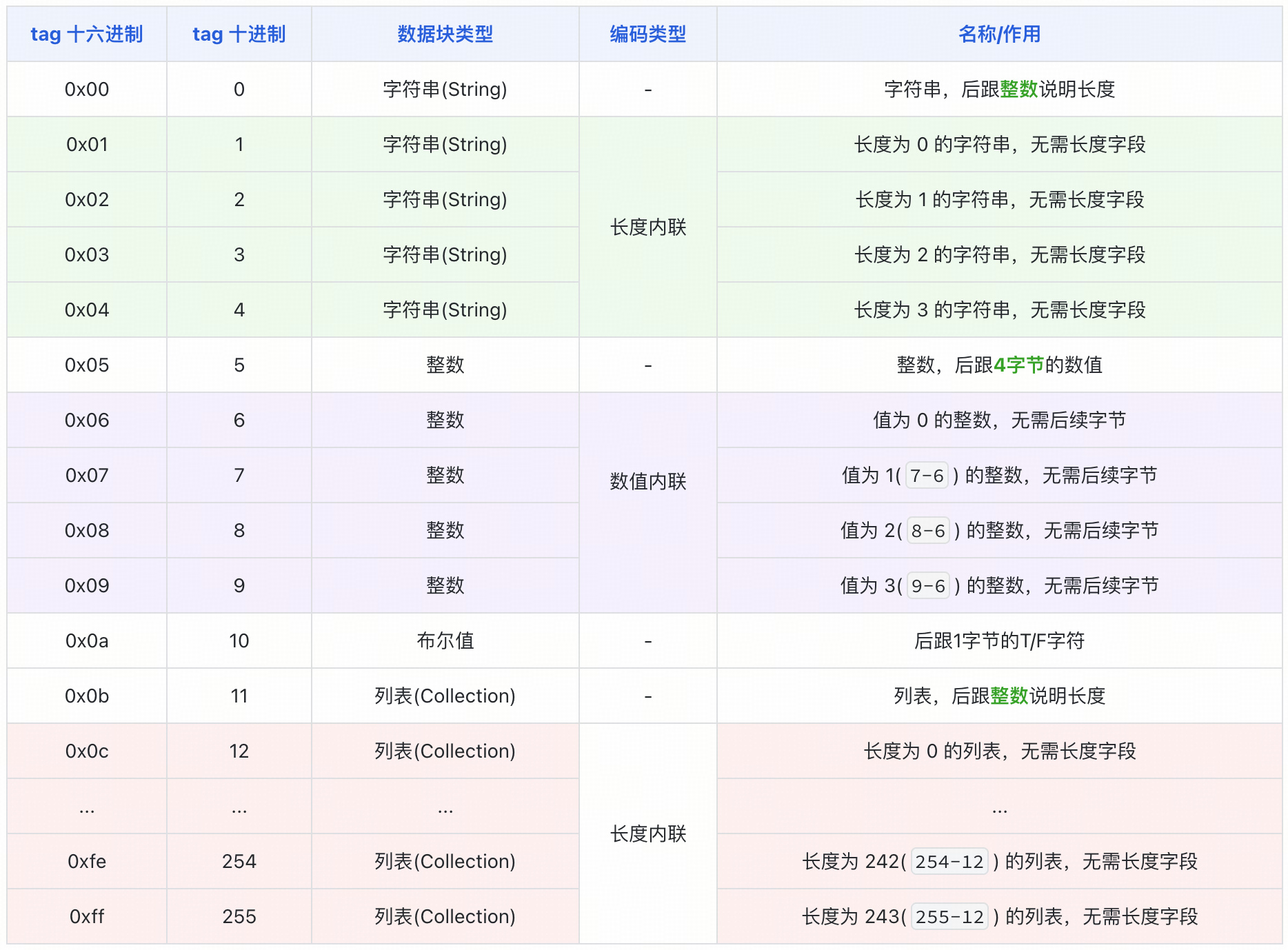Click the 0xff hex tag cell

tap(87, 917)
